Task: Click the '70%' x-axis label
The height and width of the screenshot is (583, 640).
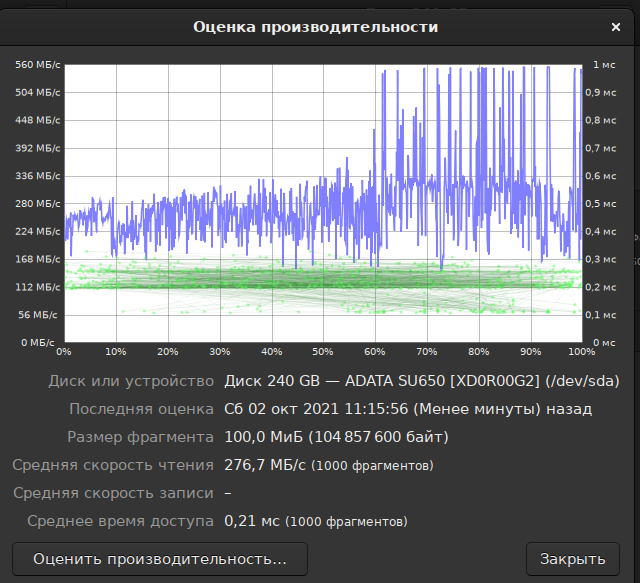Action: tap(427, 352)
